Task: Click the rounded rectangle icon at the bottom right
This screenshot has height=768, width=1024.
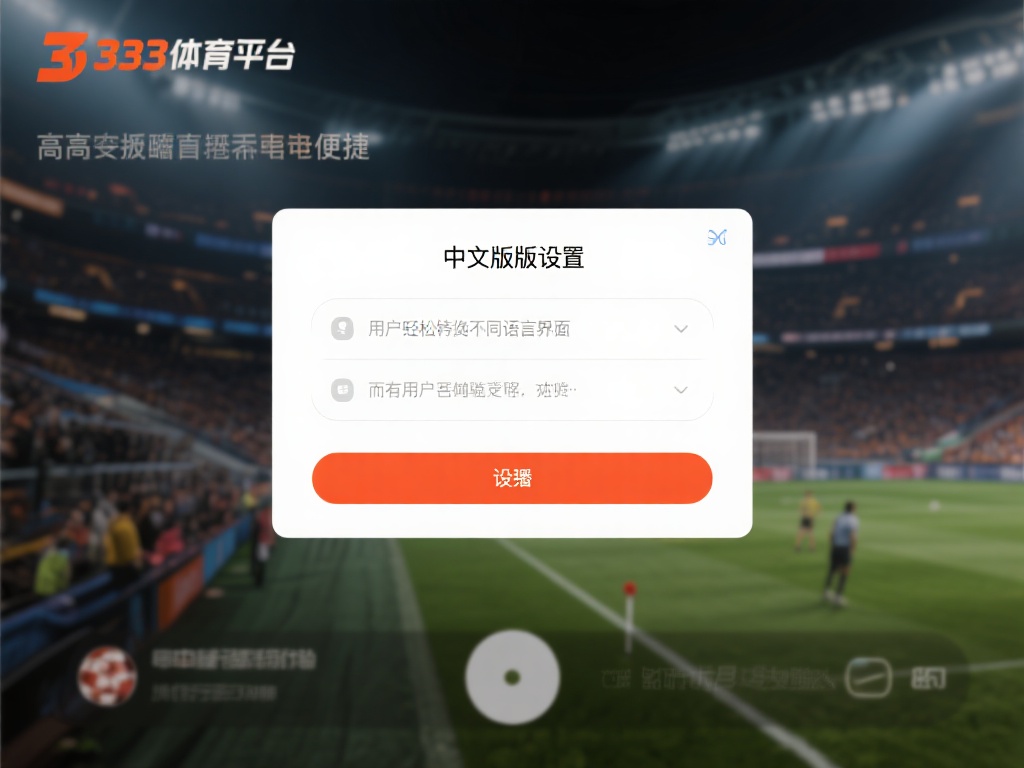Action: pos(868,677)
